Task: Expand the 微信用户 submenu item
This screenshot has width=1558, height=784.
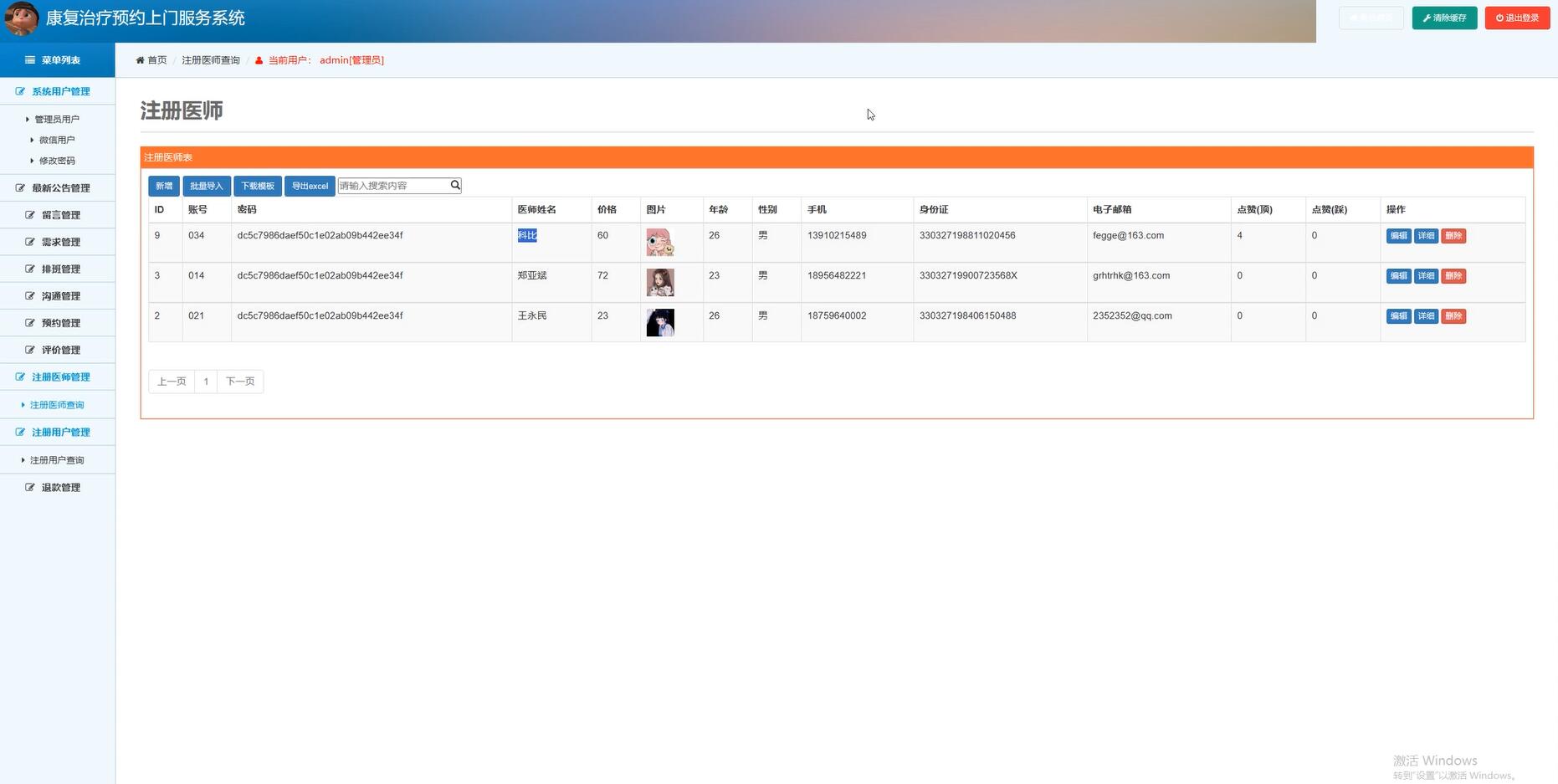Action: point(56,140)
